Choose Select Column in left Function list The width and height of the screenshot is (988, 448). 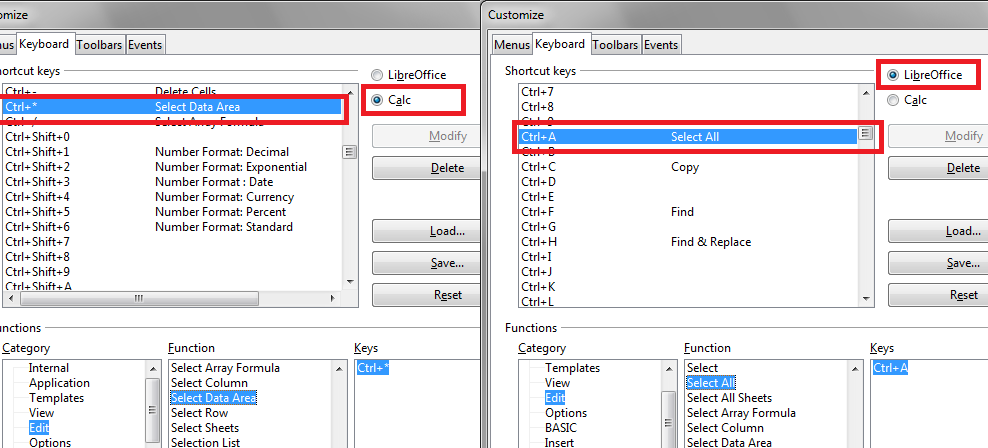click(x=209, y=383)
